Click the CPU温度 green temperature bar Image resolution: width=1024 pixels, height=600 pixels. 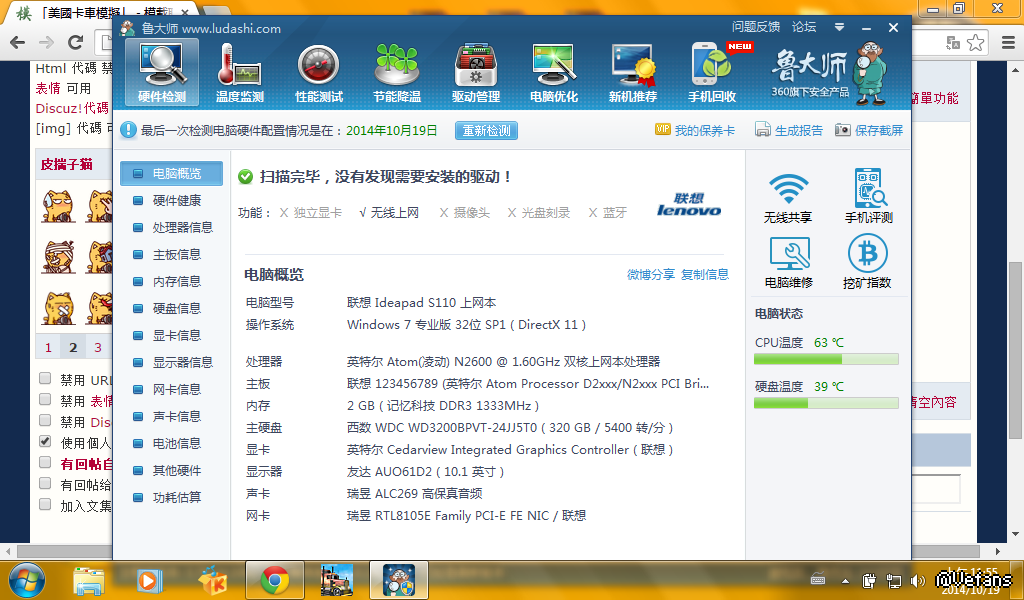[826, 359]
